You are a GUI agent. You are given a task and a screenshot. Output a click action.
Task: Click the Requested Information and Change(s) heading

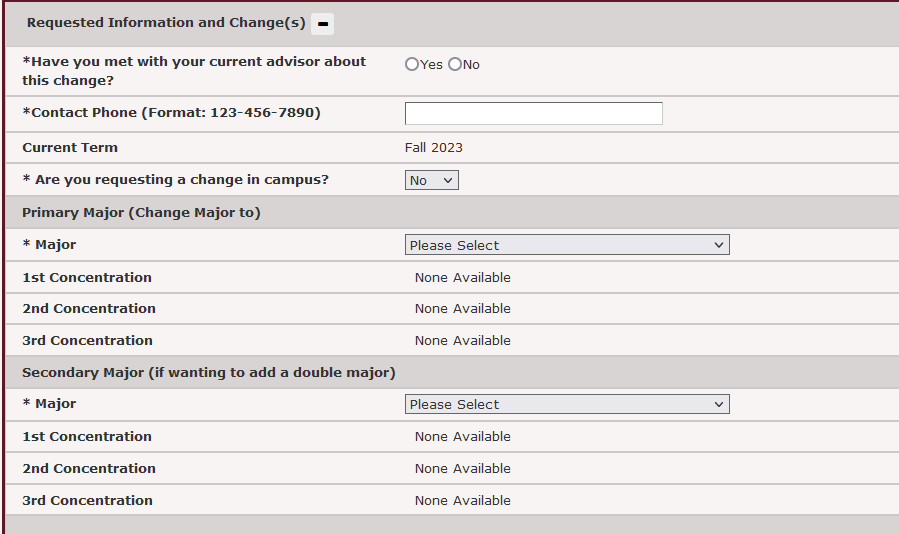click(x=166, y=23)
